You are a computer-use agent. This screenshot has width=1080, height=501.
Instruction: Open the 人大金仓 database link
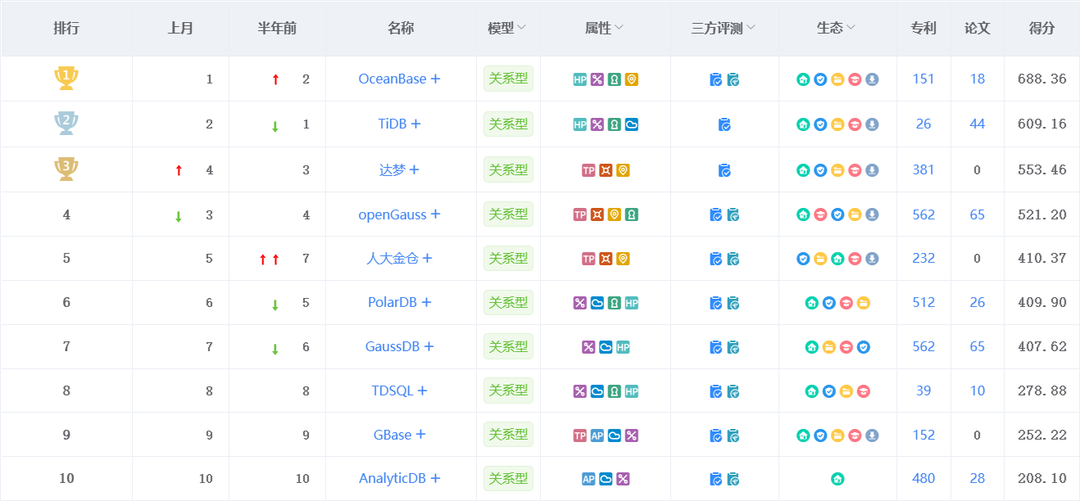point(393,259)
